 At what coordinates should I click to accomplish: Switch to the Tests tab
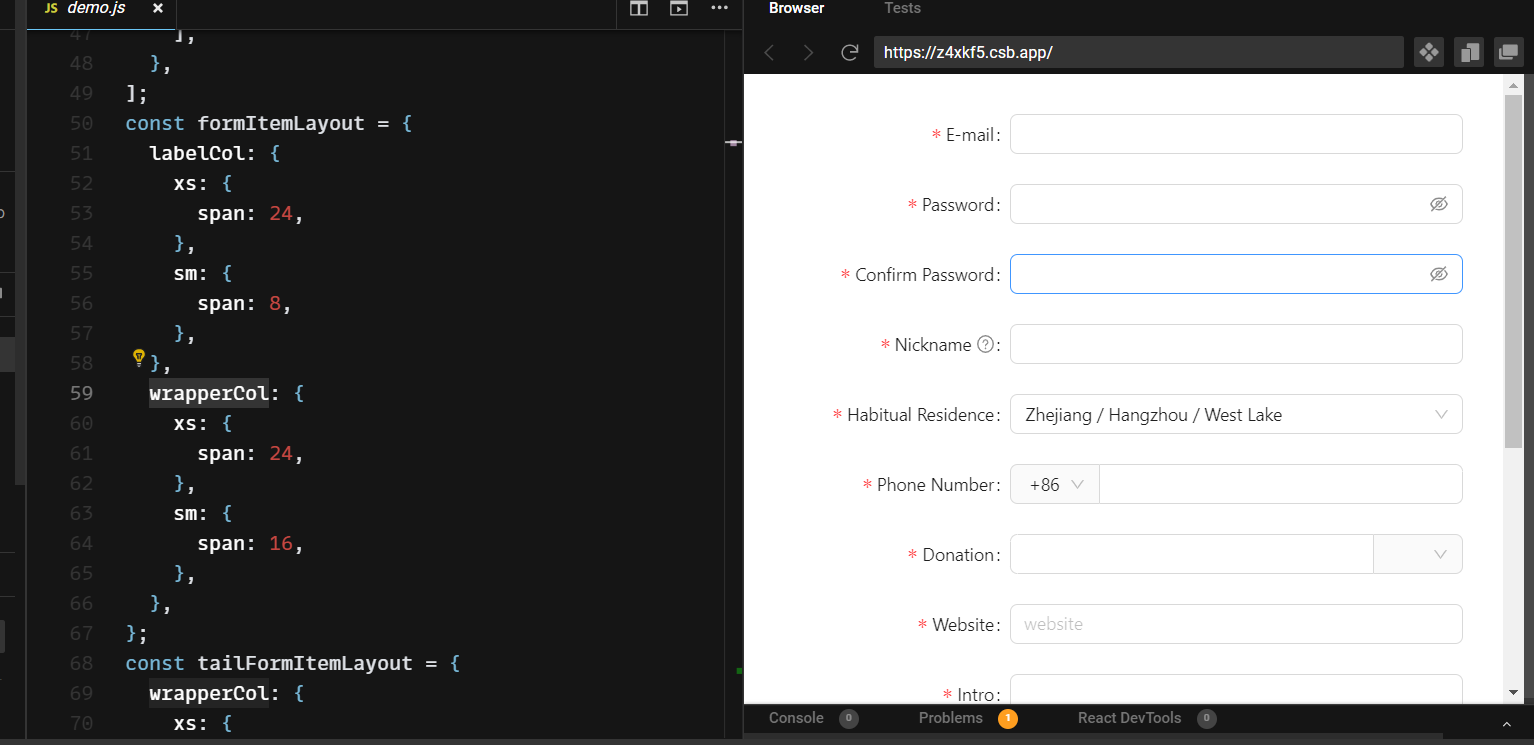coord(902,8)
